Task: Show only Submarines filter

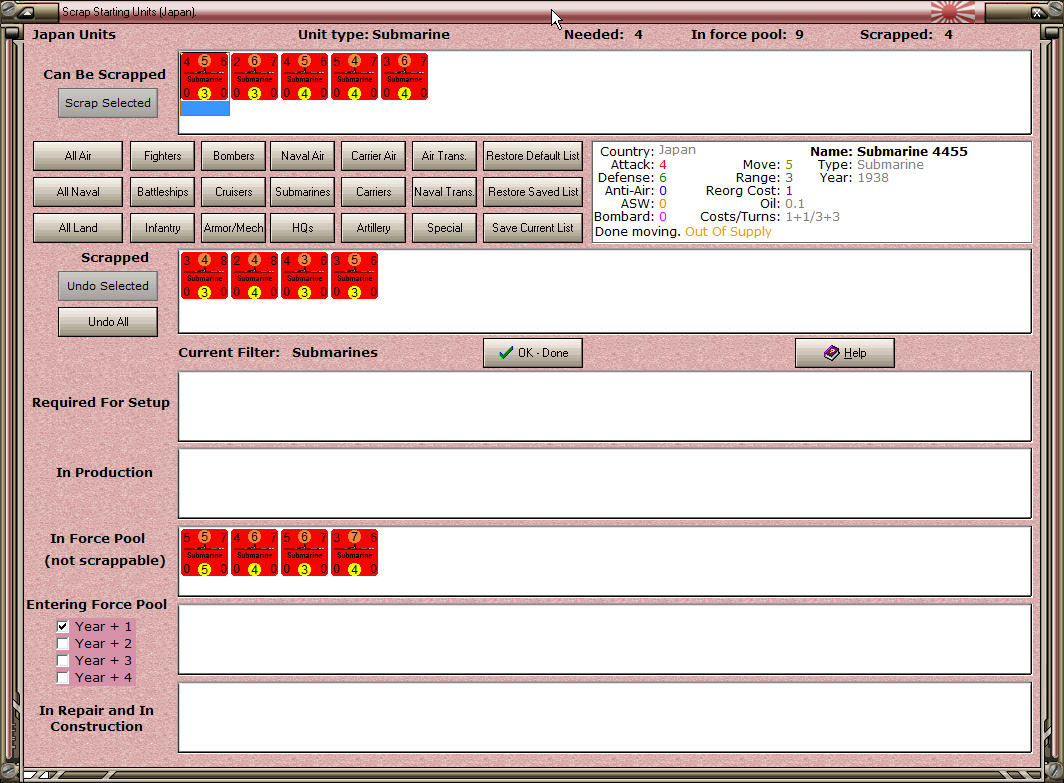Action: [x=303, y=192]
